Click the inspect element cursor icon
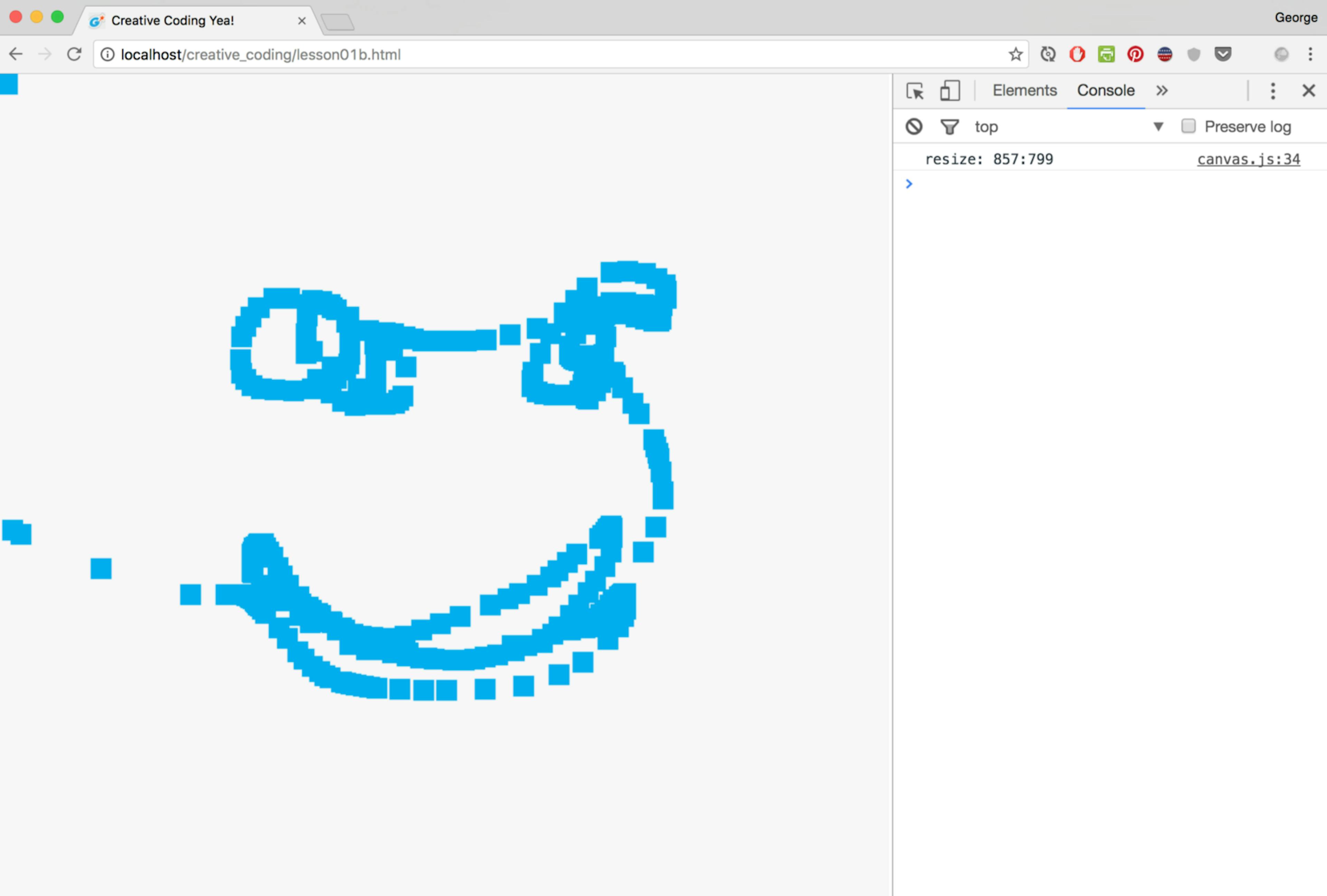1327x896 pixels. click(x=915, y=91)
